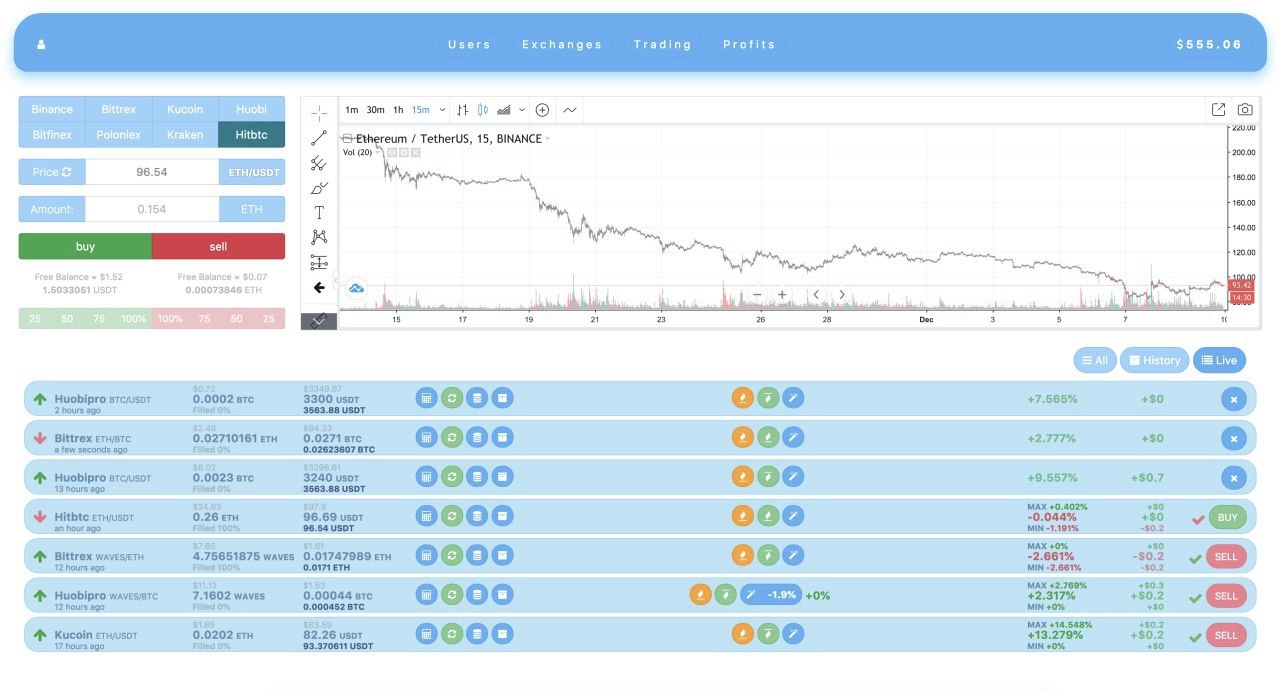
Task: Switch the order list to History view
Action: (x=1154, y=361)
